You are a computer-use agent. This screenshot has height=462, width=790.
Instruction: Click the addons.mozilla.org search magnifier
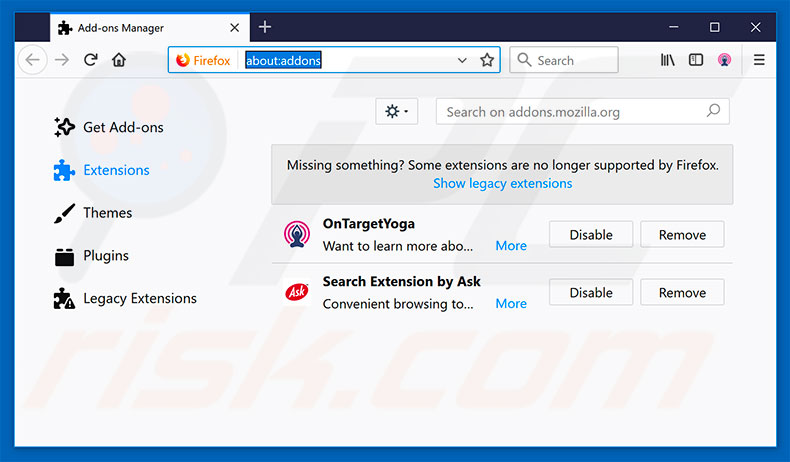713,110
